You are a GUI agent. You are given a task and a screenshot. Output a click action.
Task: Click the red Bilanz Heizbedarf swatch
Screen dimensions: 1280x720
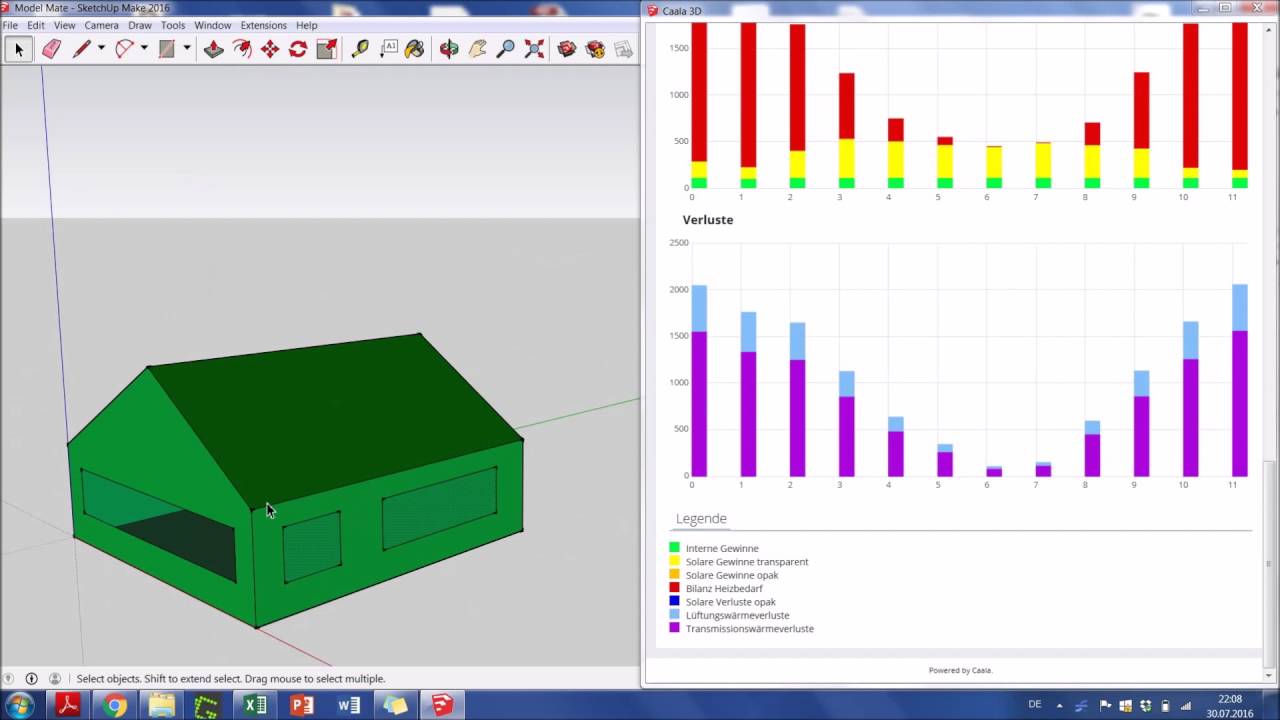coord(674,588)
